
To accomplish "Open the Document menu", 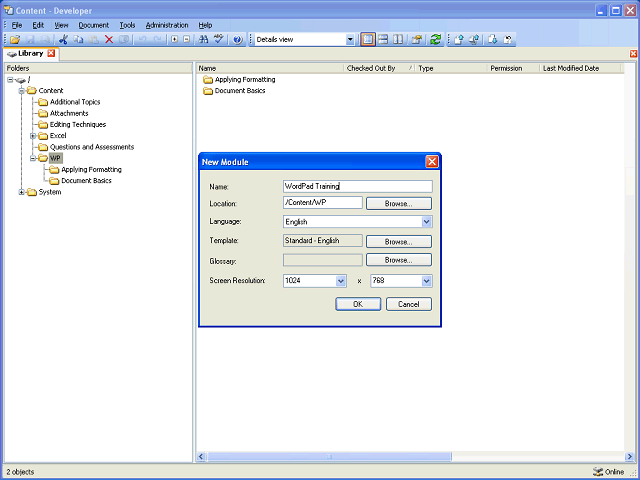I will [x=94, y=25].
